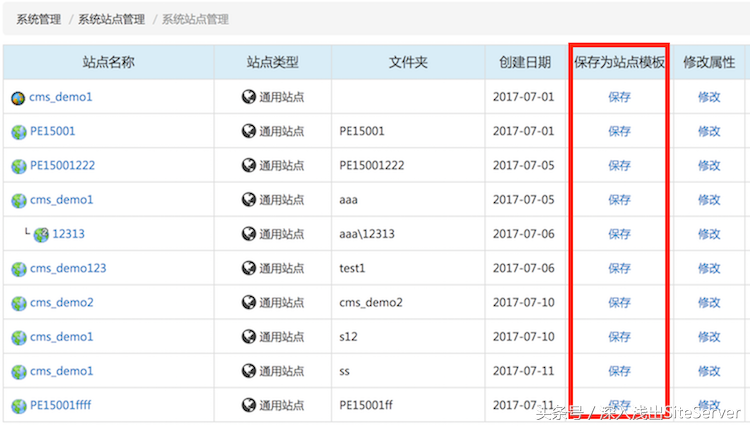Click the orange globe icon of the 2017-07-01 cms_demo1 site
Screen dimensions: 750x426
pyautogui.click(x=18, y=98)
